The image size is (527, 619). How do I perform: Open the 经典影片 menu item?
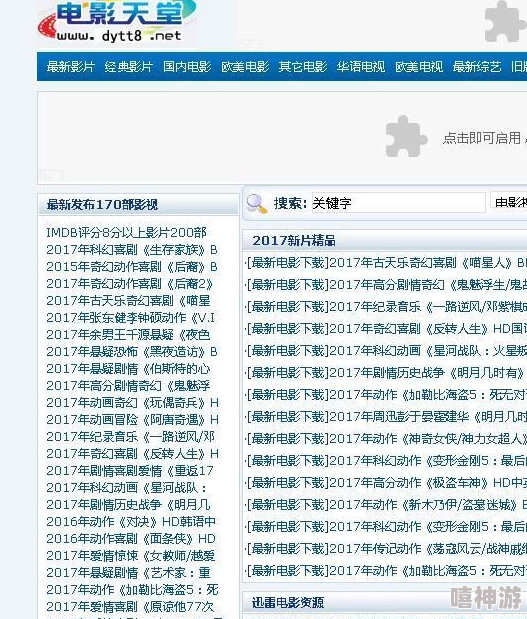(129, 67)
